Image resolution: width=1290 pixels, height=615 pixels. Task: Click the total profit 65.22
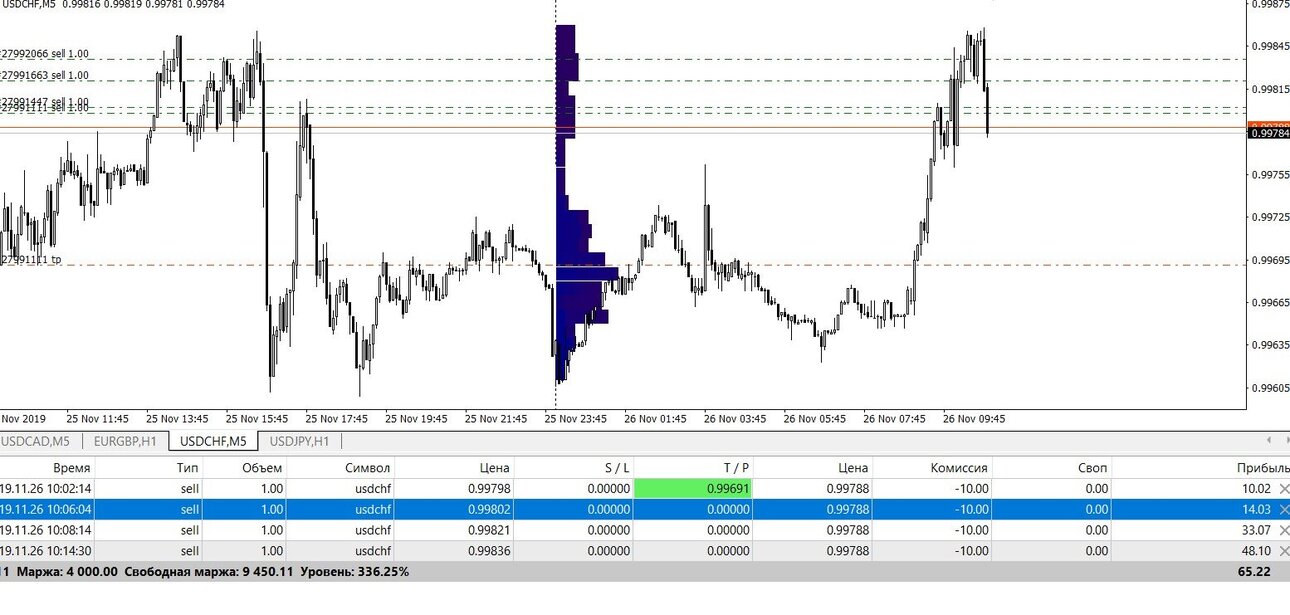[x=1254, y=572]
